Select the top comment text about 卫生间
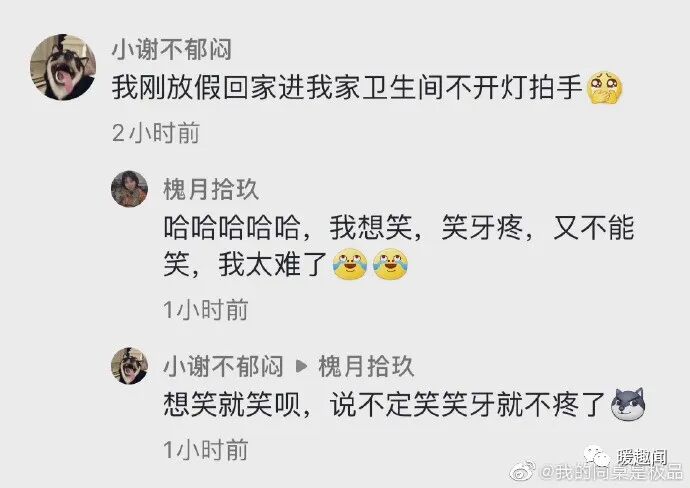Image resolution: width=690 pixels, height=488 pixels. point(347,88)
